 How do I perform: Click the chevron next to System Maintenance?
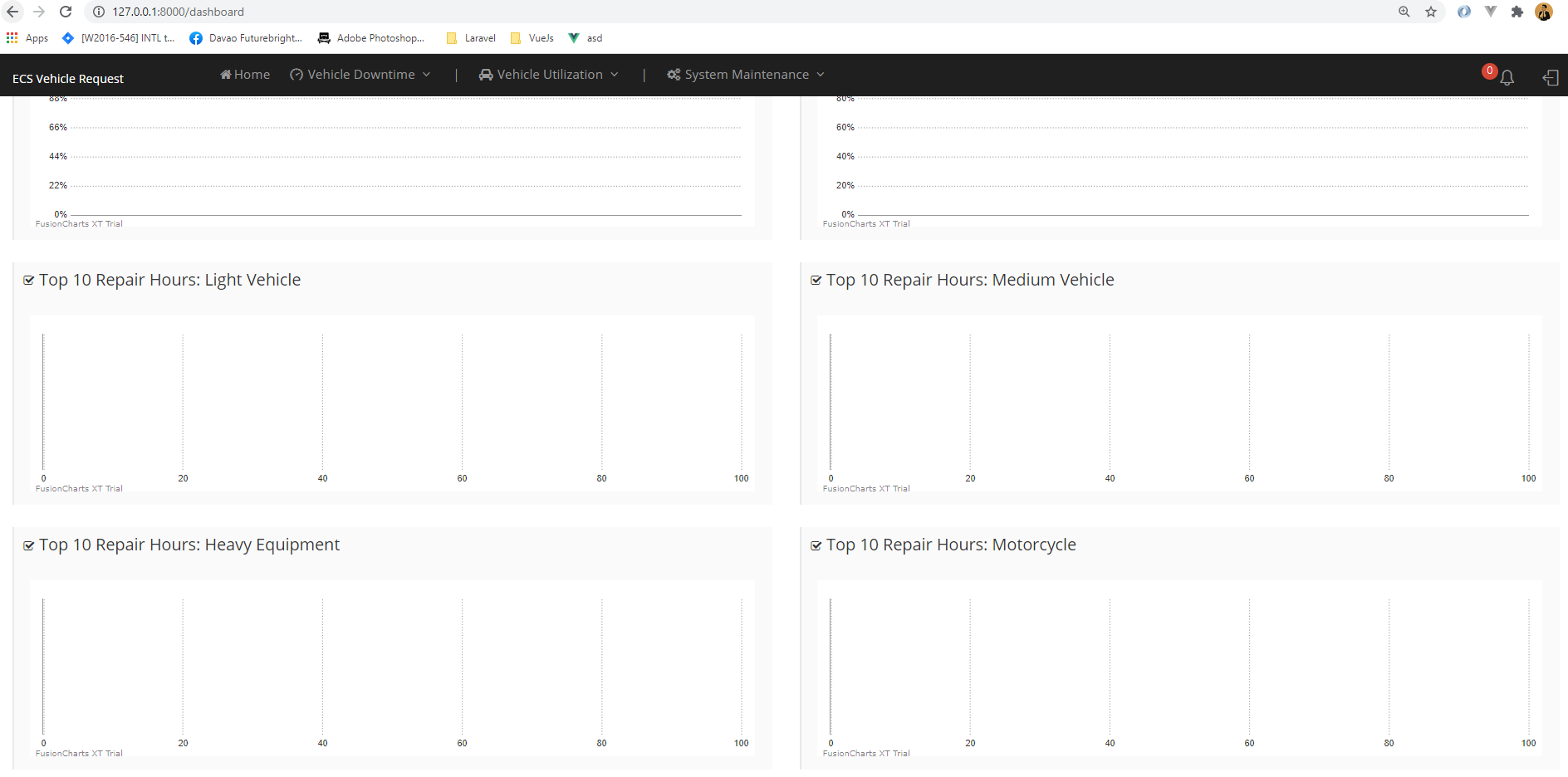pyautogui.click(x=821, y=75)
